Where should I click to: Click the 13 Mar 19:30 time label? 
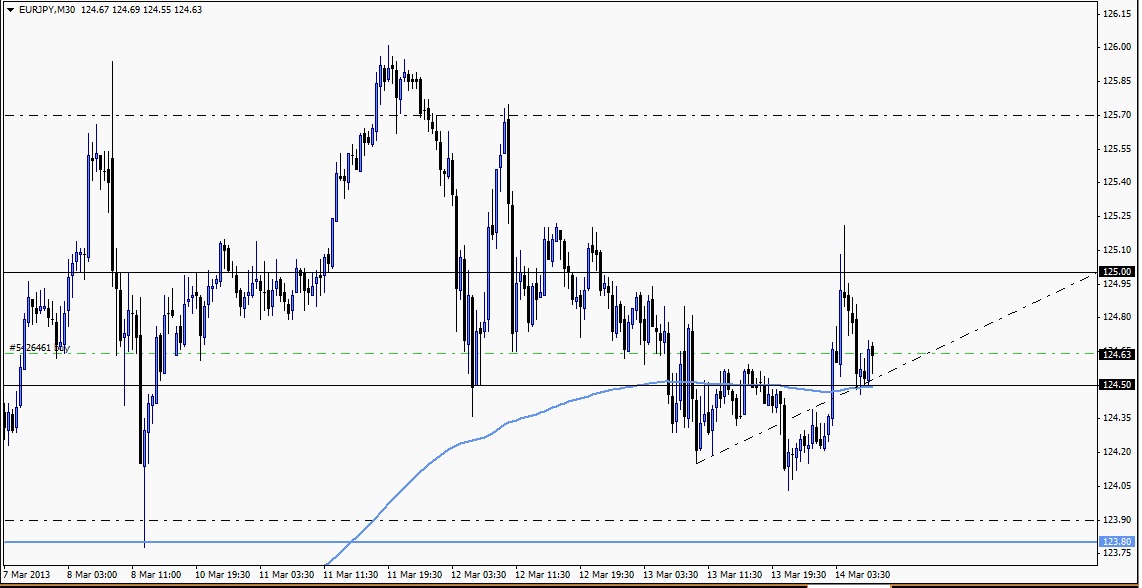point(799,575)
